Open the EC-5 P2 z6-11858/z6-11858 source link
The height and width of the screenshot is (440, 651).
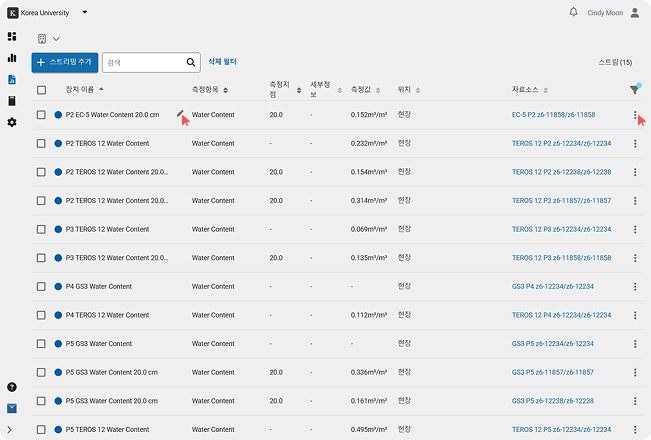coord(553,115)
